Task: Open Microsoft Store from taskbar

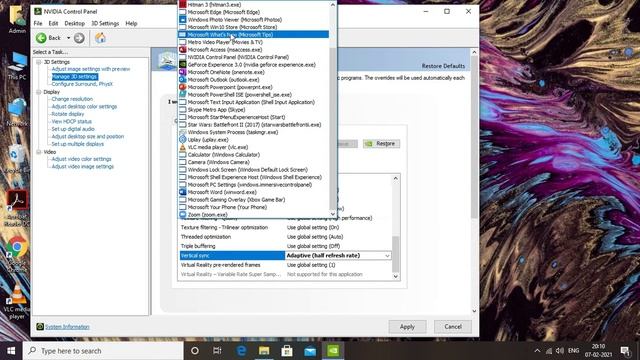Action: (x=287, y=351)
